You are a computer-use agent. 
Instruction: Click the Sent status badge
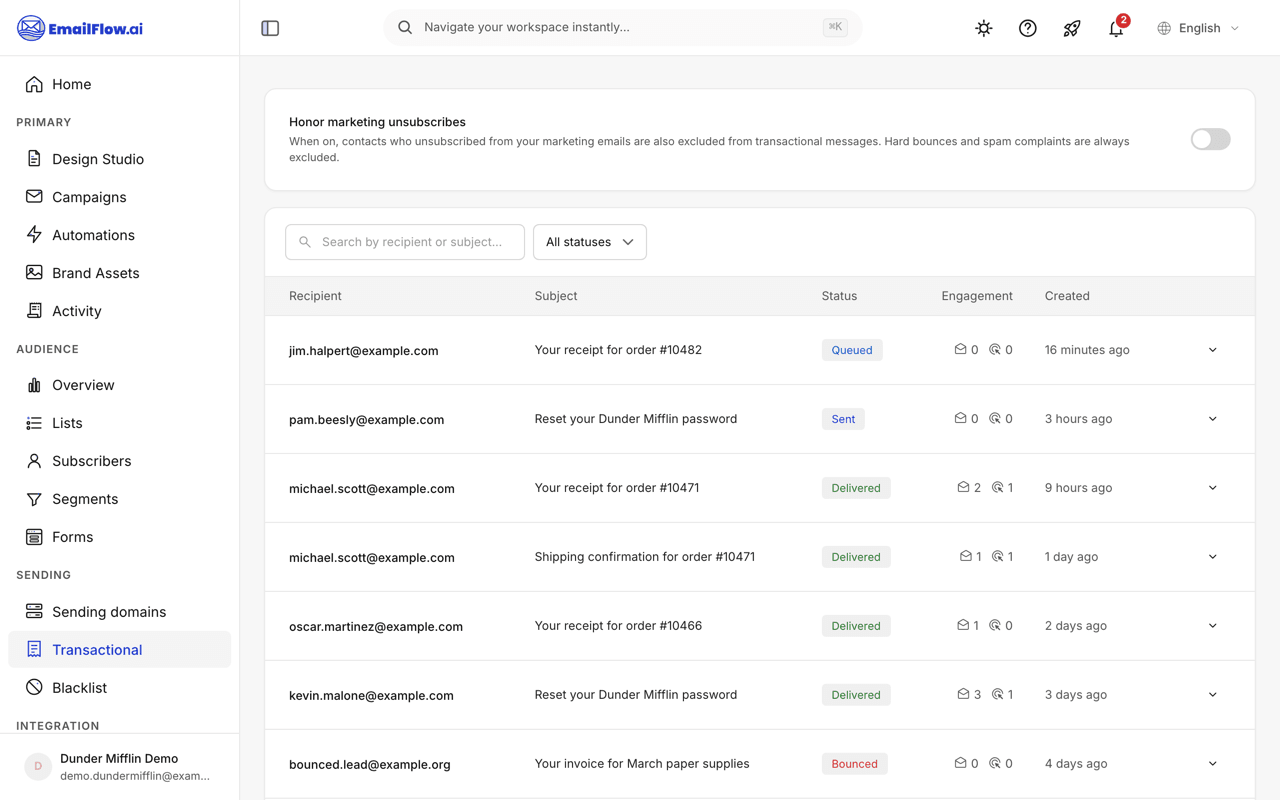coord(843,419)
